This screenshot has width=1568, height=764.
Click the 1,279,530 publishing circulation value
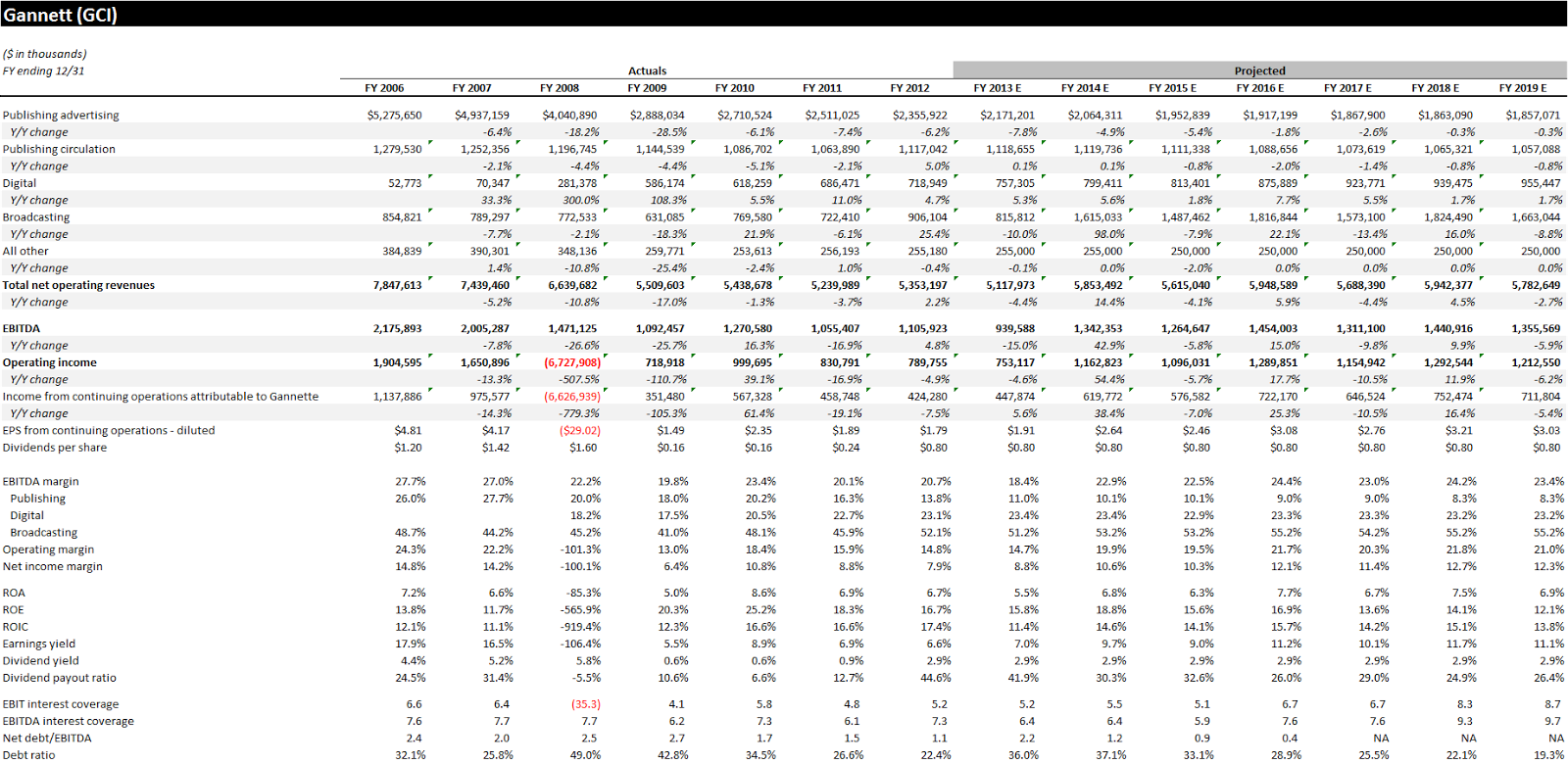tap(397, 149)
